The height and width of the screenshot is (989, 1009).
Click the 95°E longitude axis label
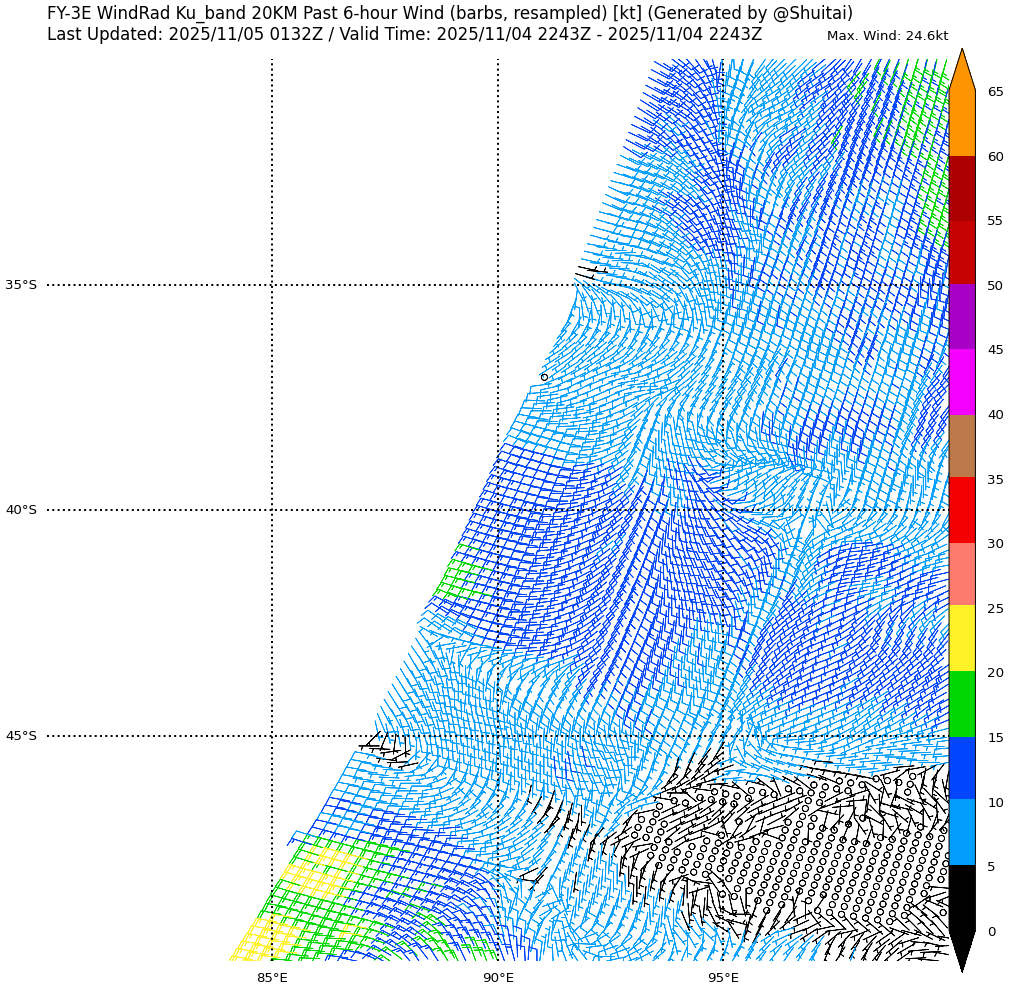[723, 977]
